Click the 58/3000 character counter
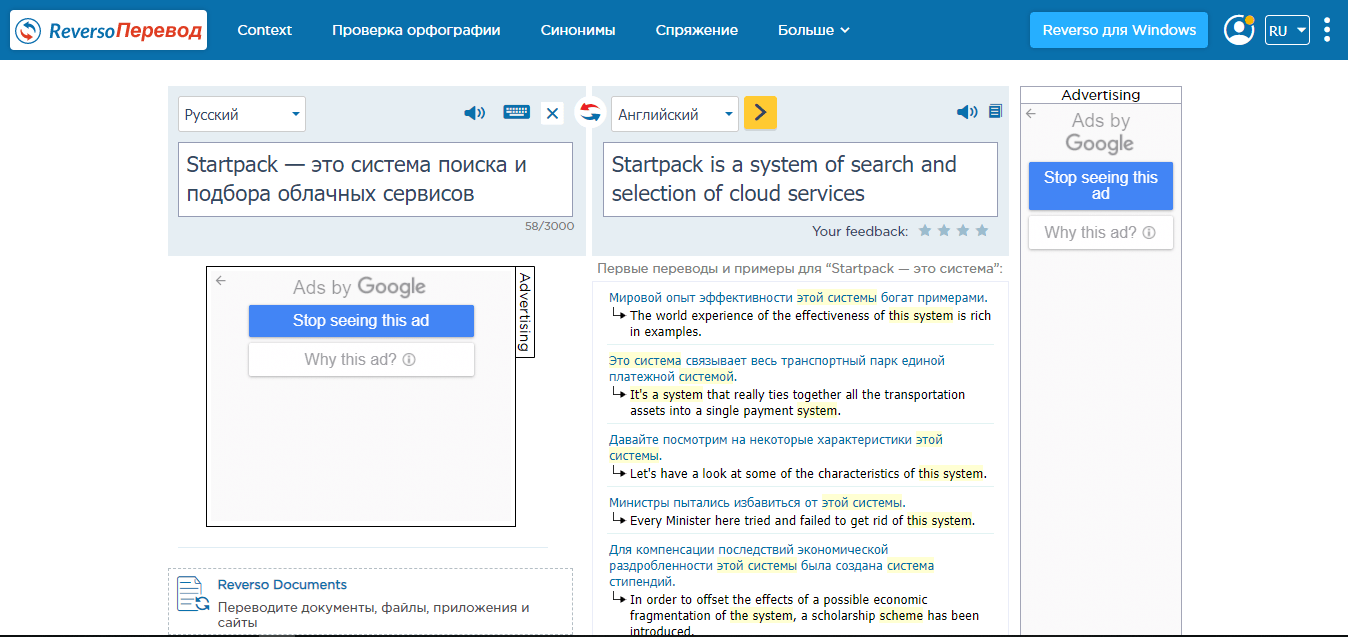This screenshot has width=1348, height=637. (x=550, y=226)
